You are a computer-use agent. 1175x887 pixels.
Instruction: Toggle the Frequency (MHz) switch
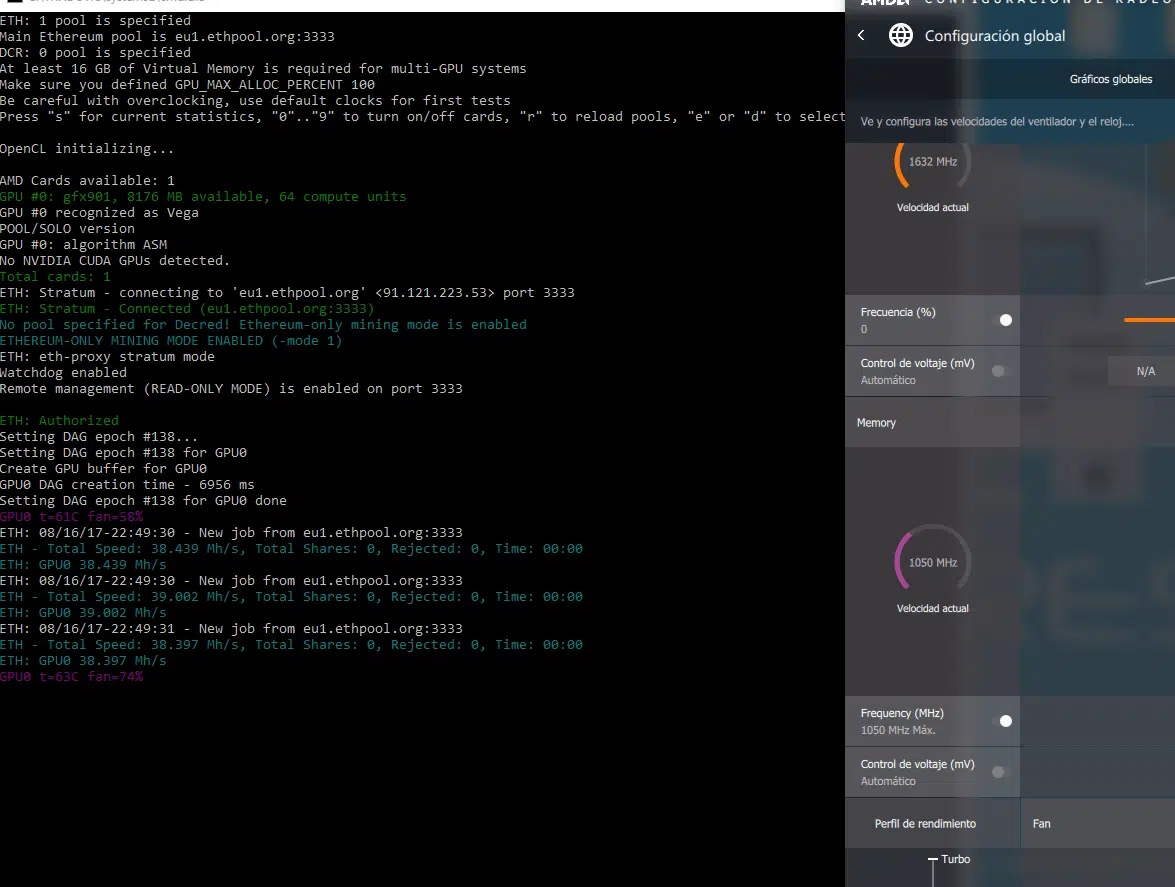[x=1002, y=721]
